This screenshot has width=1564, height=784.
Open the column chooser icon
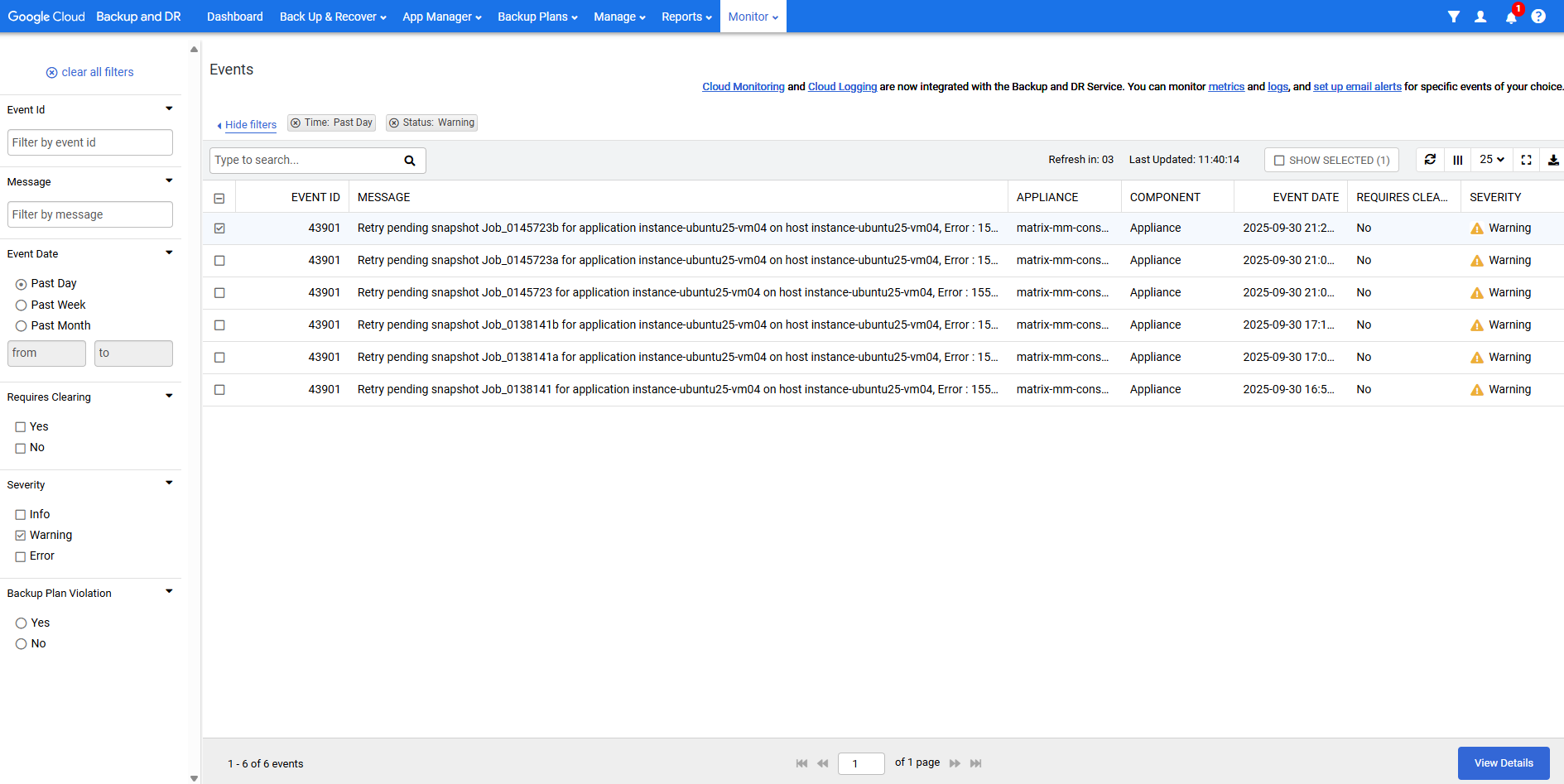(1457, 160)
